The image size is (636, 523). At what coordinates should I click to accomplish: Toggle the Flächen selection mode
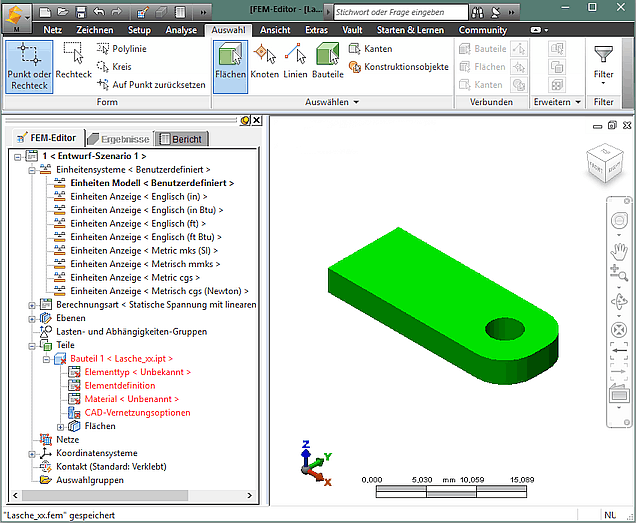231,62
